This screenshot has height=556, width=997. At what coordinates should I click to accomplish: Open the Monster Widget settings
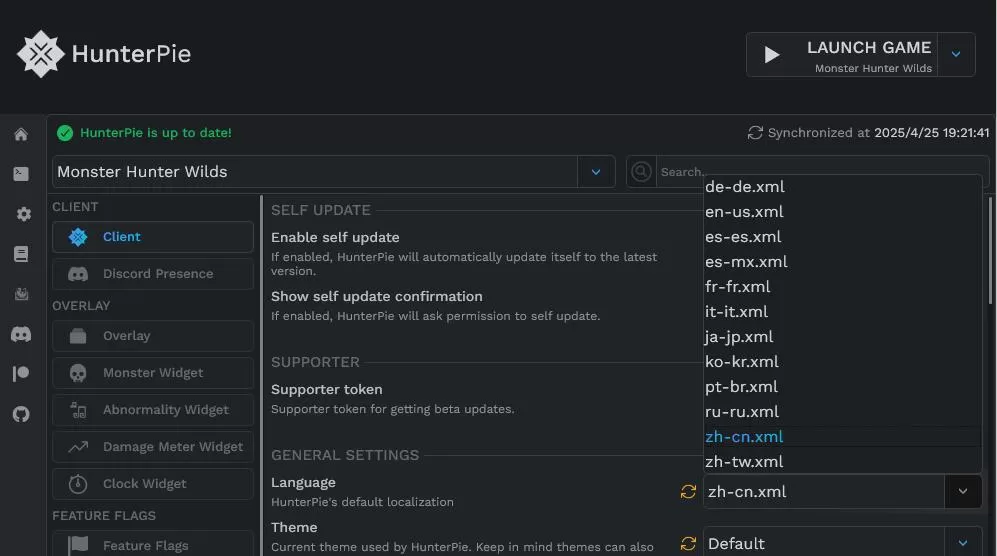click(153, 373)
